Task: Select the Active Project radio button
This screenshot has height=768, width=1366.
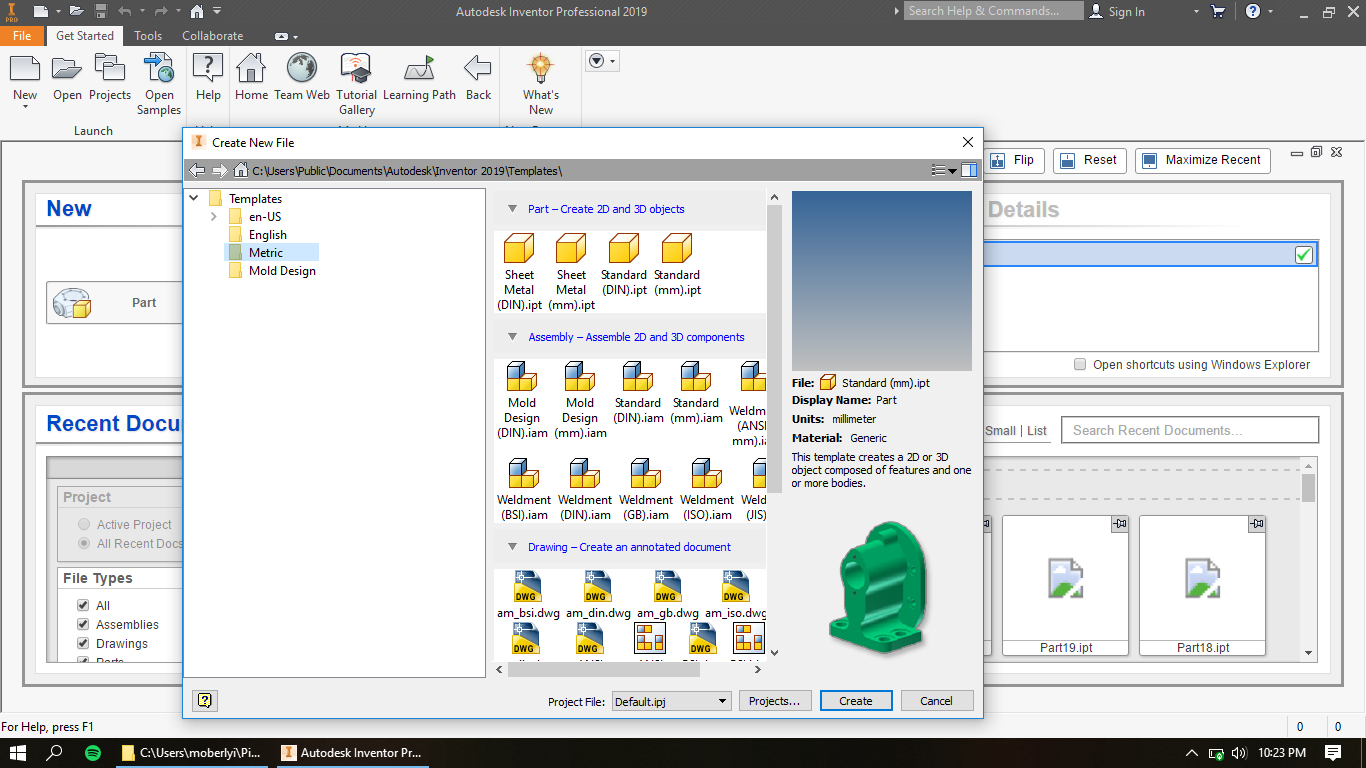Action: click(x=84, y=524)
